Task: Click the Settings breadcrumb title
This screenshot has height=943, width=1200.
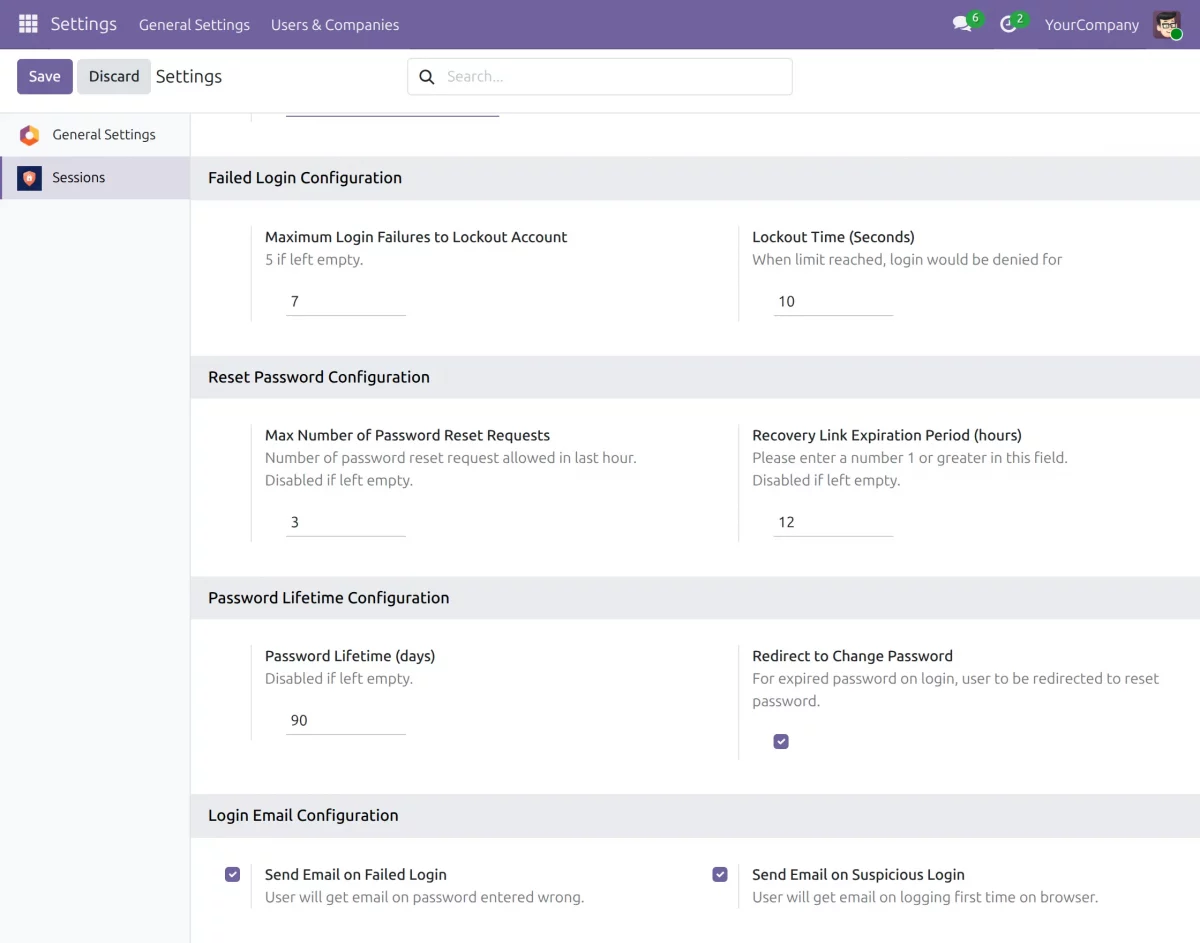Action: pos(189,77)
